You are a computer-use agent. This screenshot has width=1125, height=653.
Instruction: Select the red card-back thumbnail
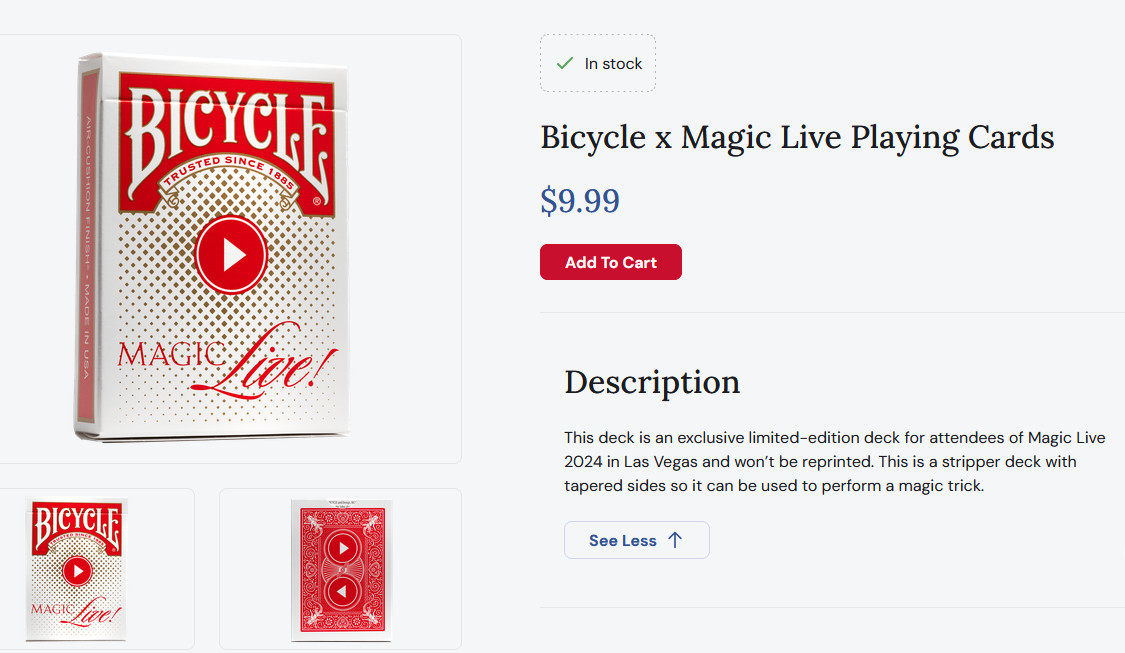(341, 569)
